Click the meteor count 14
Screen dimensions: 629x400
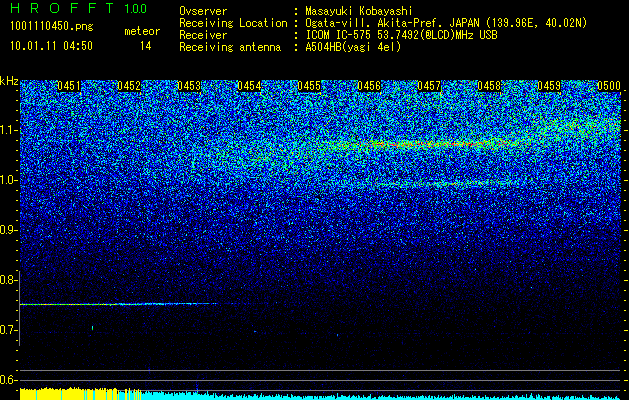[x=145, y=46]
